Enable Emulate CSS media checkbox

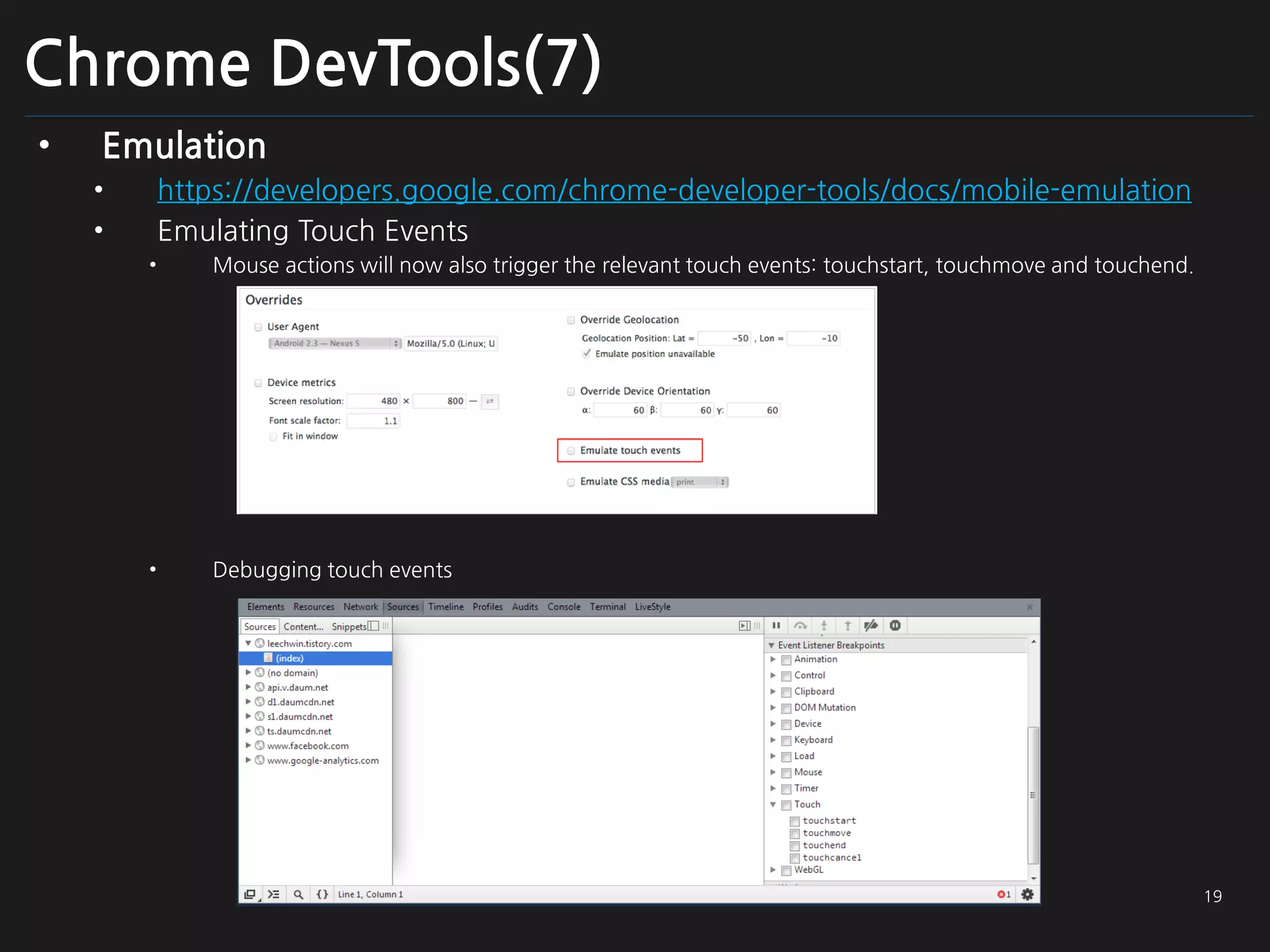[571, 482]
